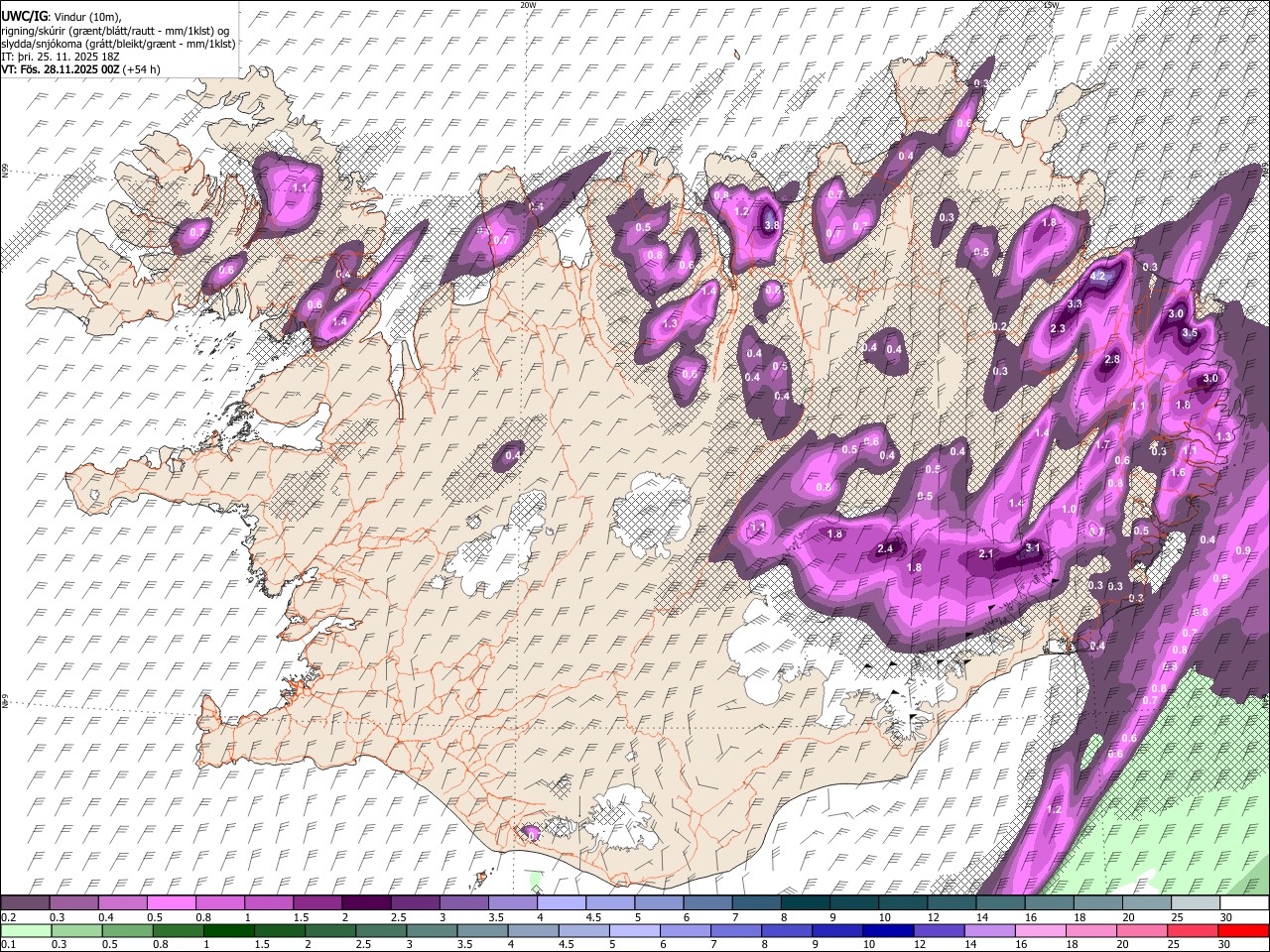This screenshot has width=1270, height=952.
Task: Pick pink 18–20 swatch in the lower legend
Action: (1089, 930)
